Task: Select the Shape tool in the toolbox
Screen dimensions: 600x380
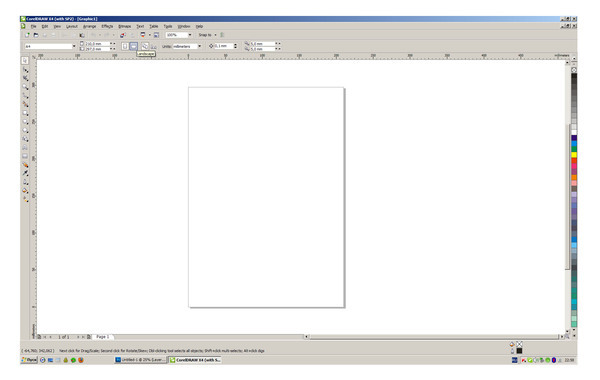Action: point(25,70)
